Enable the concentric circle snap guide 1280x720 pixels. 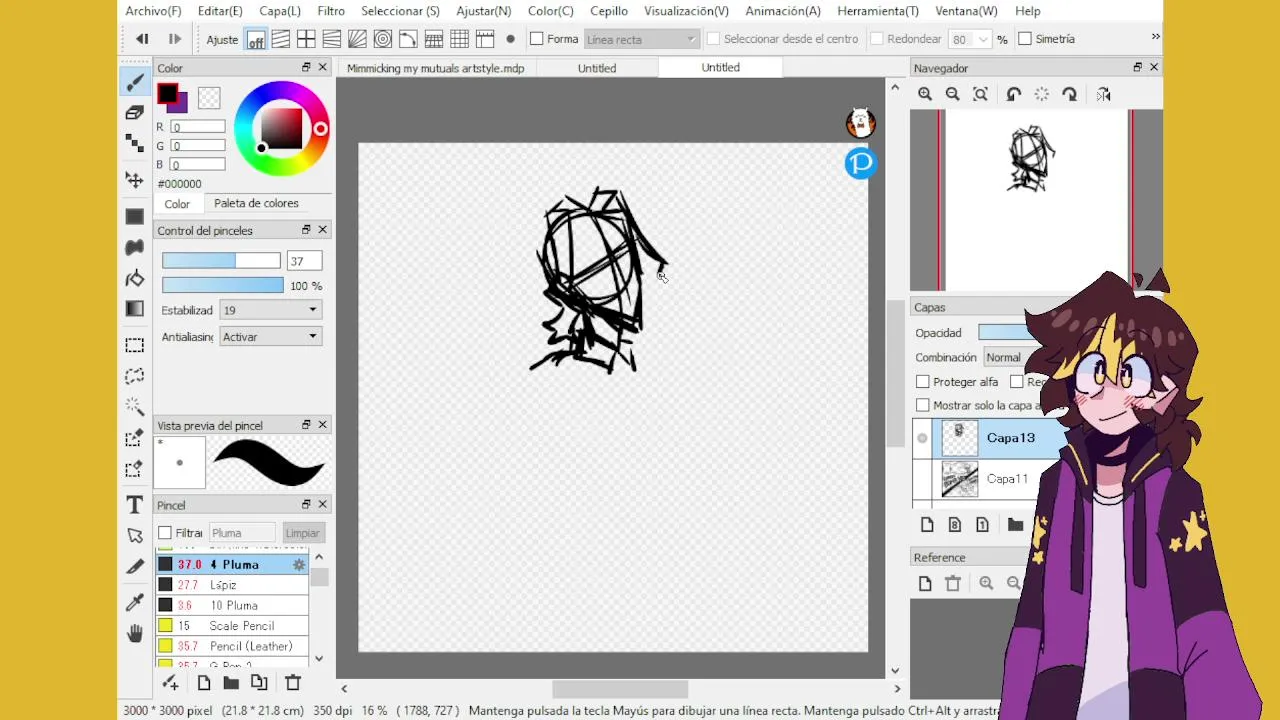(x=383, y=39)
